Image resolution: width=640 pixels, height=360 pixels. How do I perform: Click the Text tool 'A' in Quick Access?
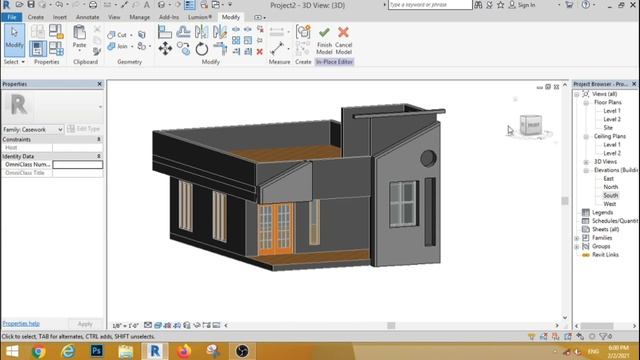pyautogui.click(x=147, y=5)
